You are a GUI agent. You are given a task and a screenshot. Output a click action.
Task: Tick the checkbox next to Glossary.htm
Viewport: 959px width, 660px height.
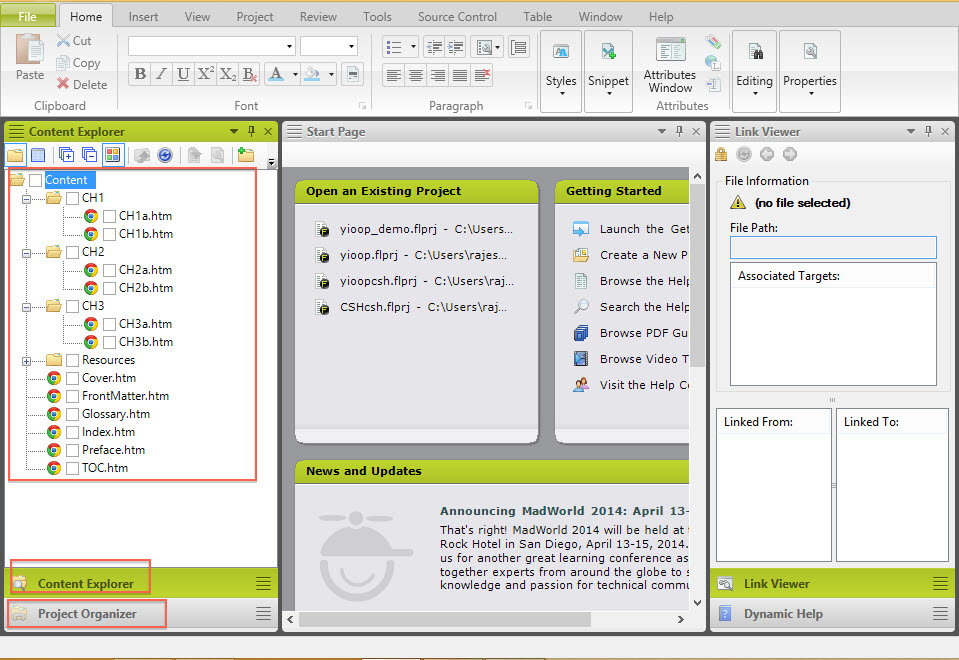pos(72,414)
